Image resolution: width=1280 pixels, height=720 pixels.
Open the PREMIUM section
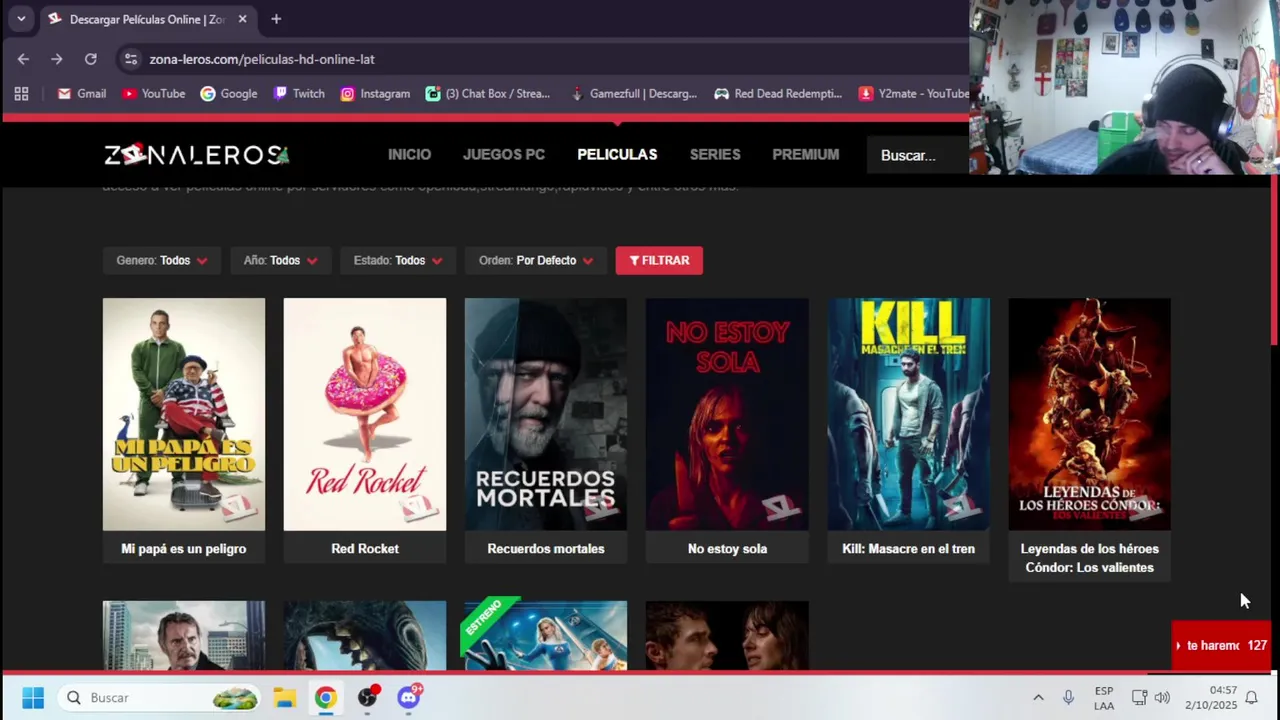click(805, 155)
